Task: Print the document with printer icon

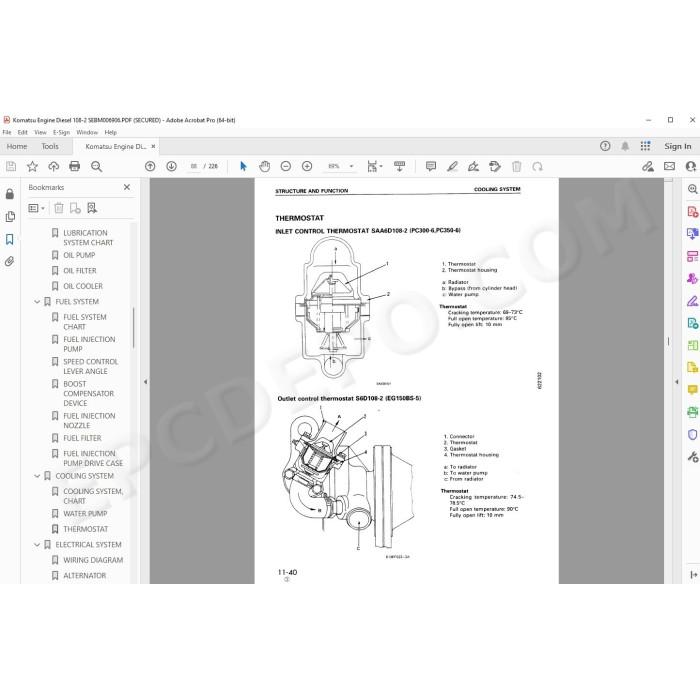Action: point(75,167)
